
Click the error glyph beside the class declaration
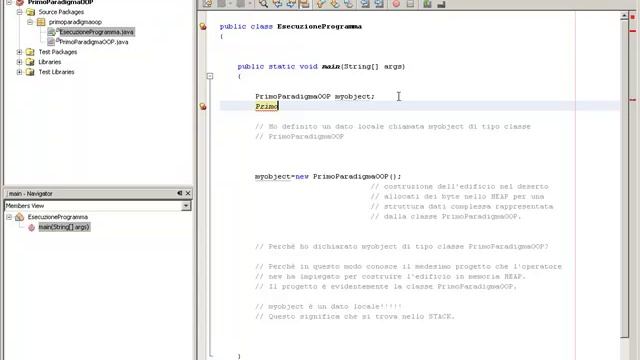203,27
